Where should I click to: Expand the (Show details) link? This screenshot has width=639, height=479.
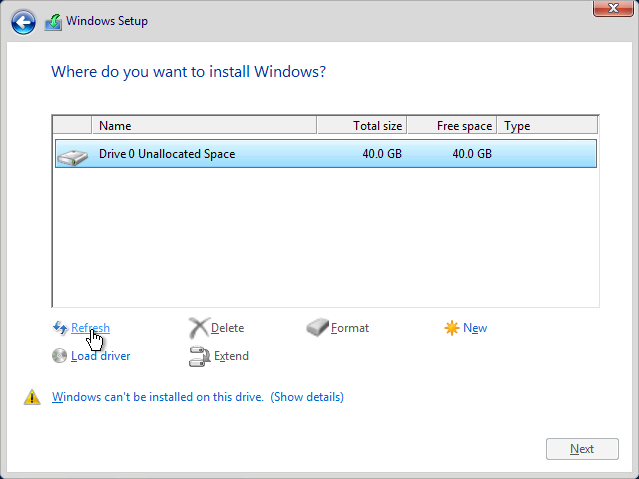[x=307, y=397]
